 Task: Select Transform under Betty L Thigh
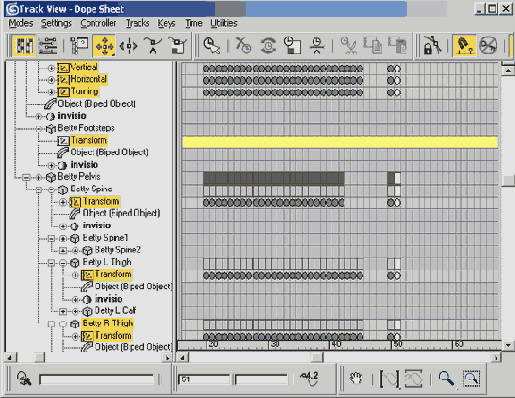(x=113, y=274)
